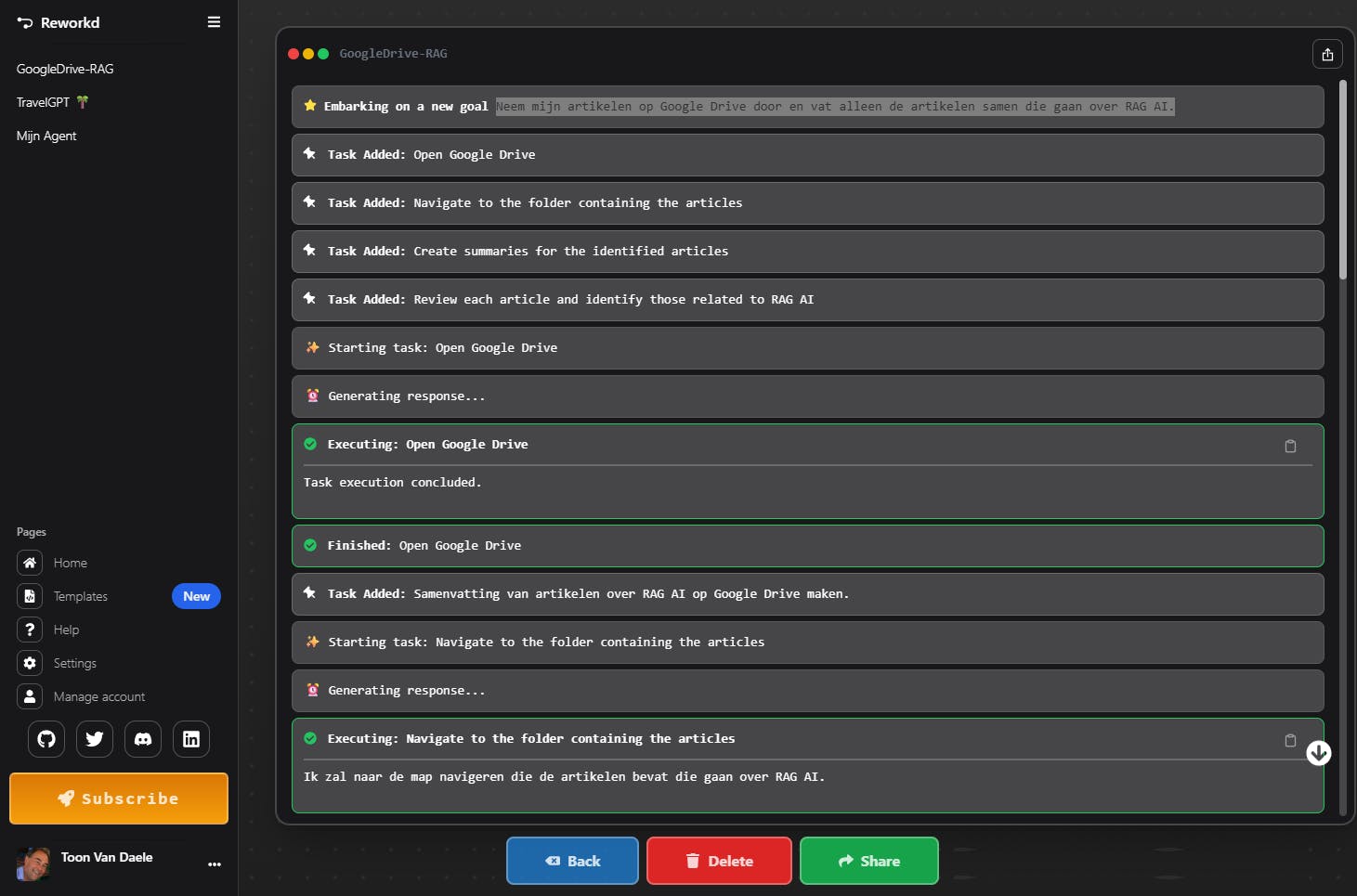This screenshot has width=1357, height=896.
Task: Copy the Open Google Drive execution output
Action: coord(1290,447)
